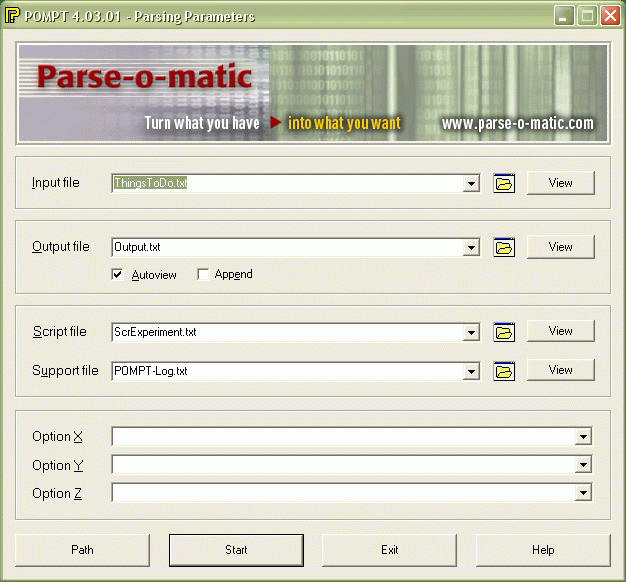Click the Start button
Screen dimensions: 626x582
(x=236, y=550)
